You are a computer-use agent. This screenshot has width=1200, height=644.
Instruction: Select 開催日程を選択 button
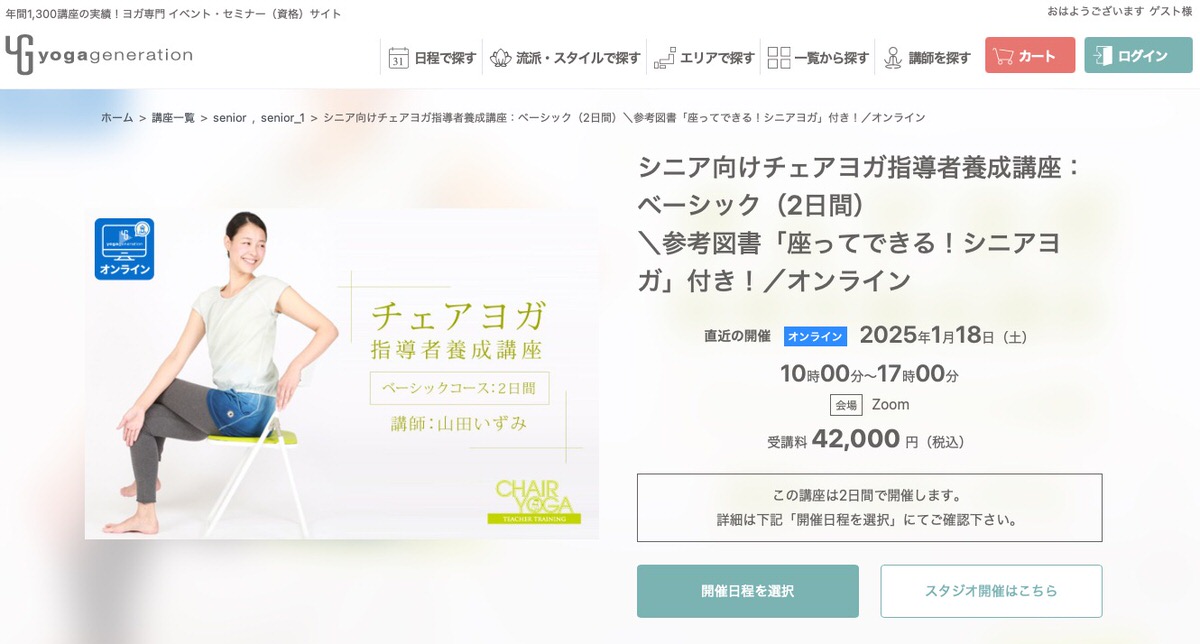pyautogui.click(x=748, y=591)
